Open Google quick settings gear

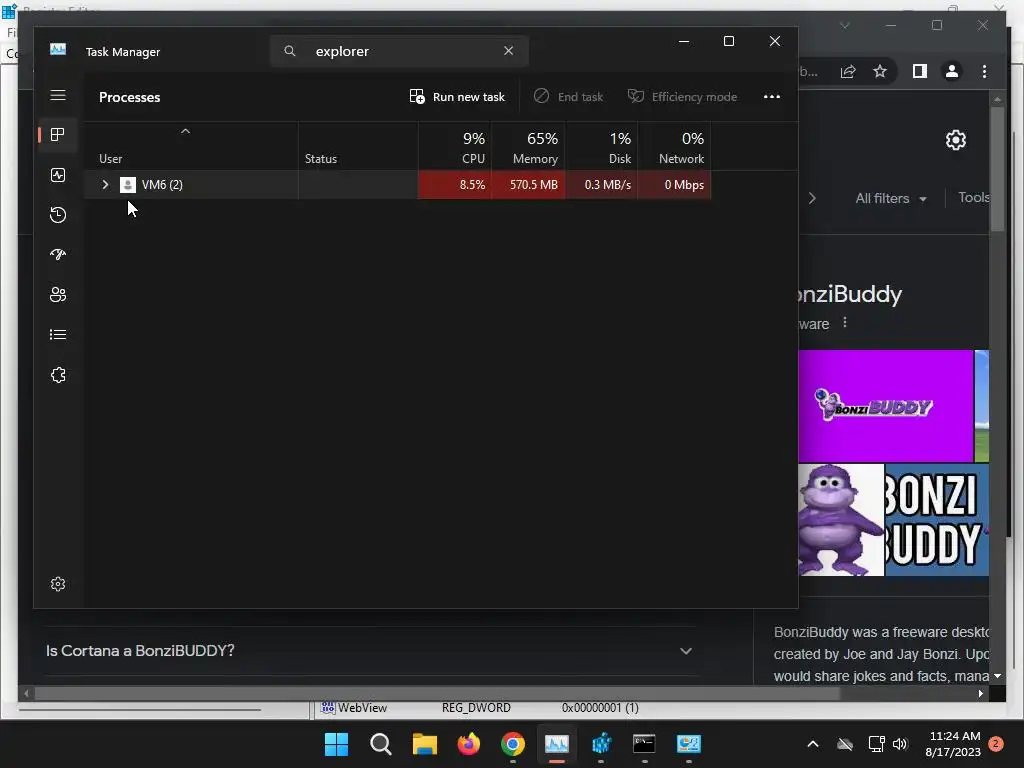pyautogui.click(x=955, y=140)
